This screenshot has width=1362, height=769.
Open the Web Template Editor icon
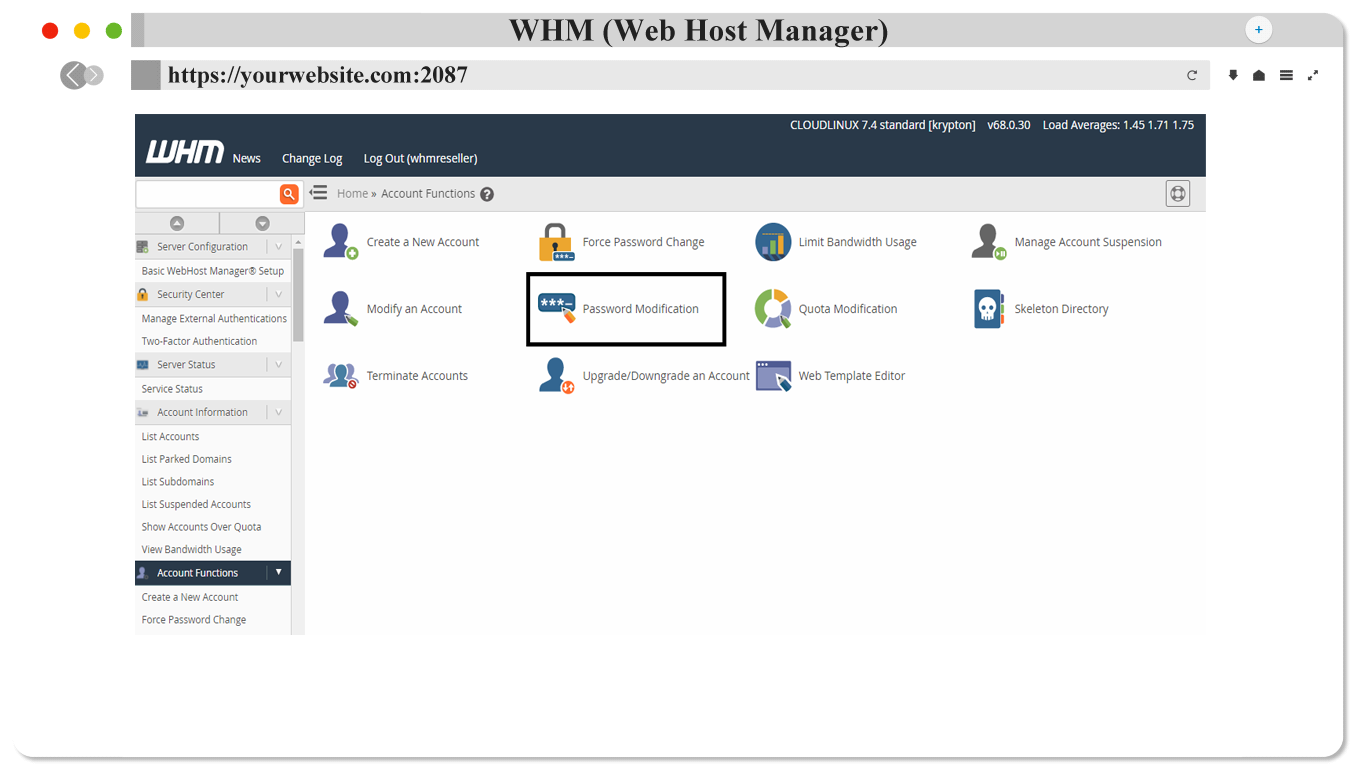(773, 376)
